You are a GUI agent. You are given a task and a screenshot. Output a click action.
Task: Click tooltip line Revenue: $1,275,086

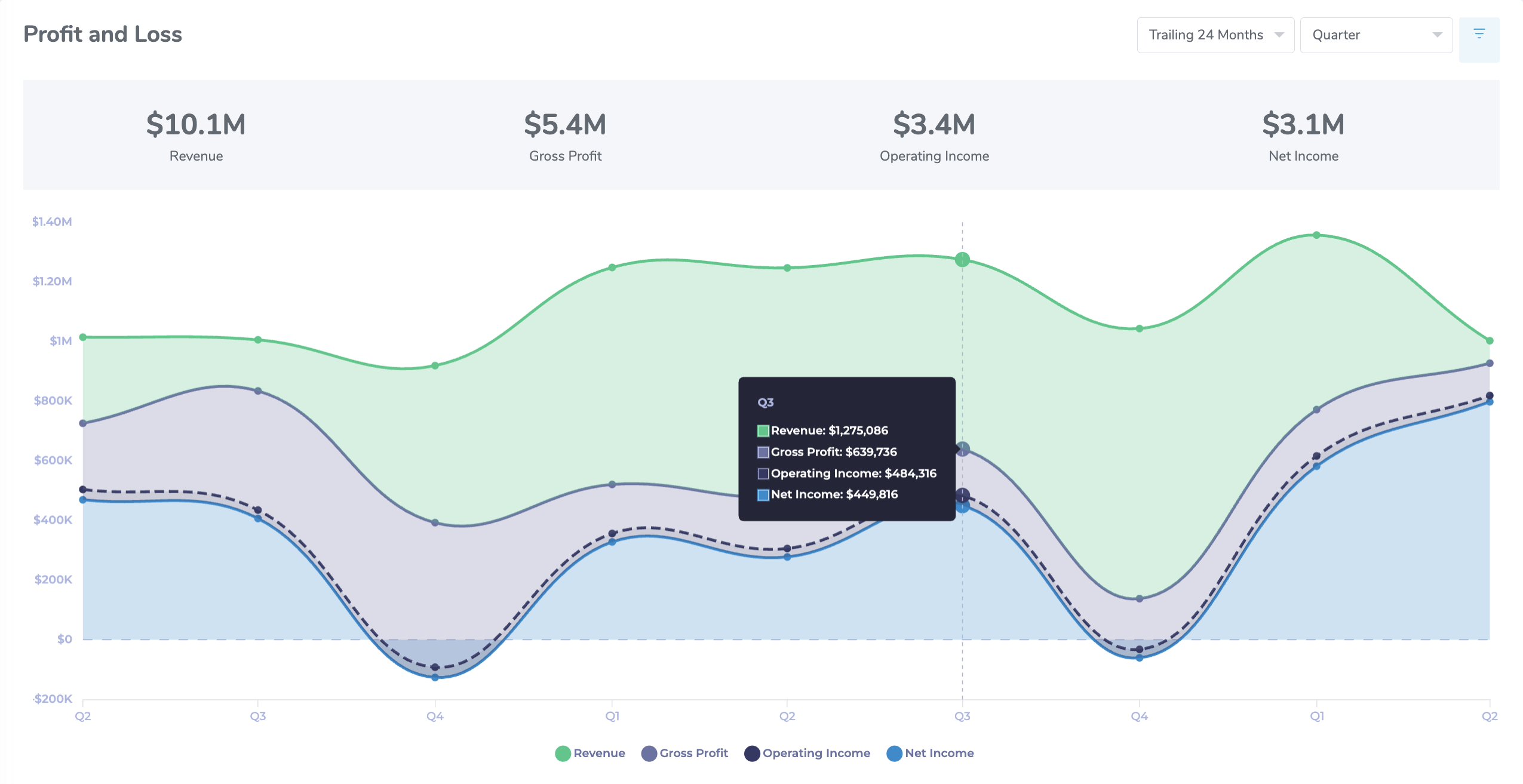pos(822,430)
